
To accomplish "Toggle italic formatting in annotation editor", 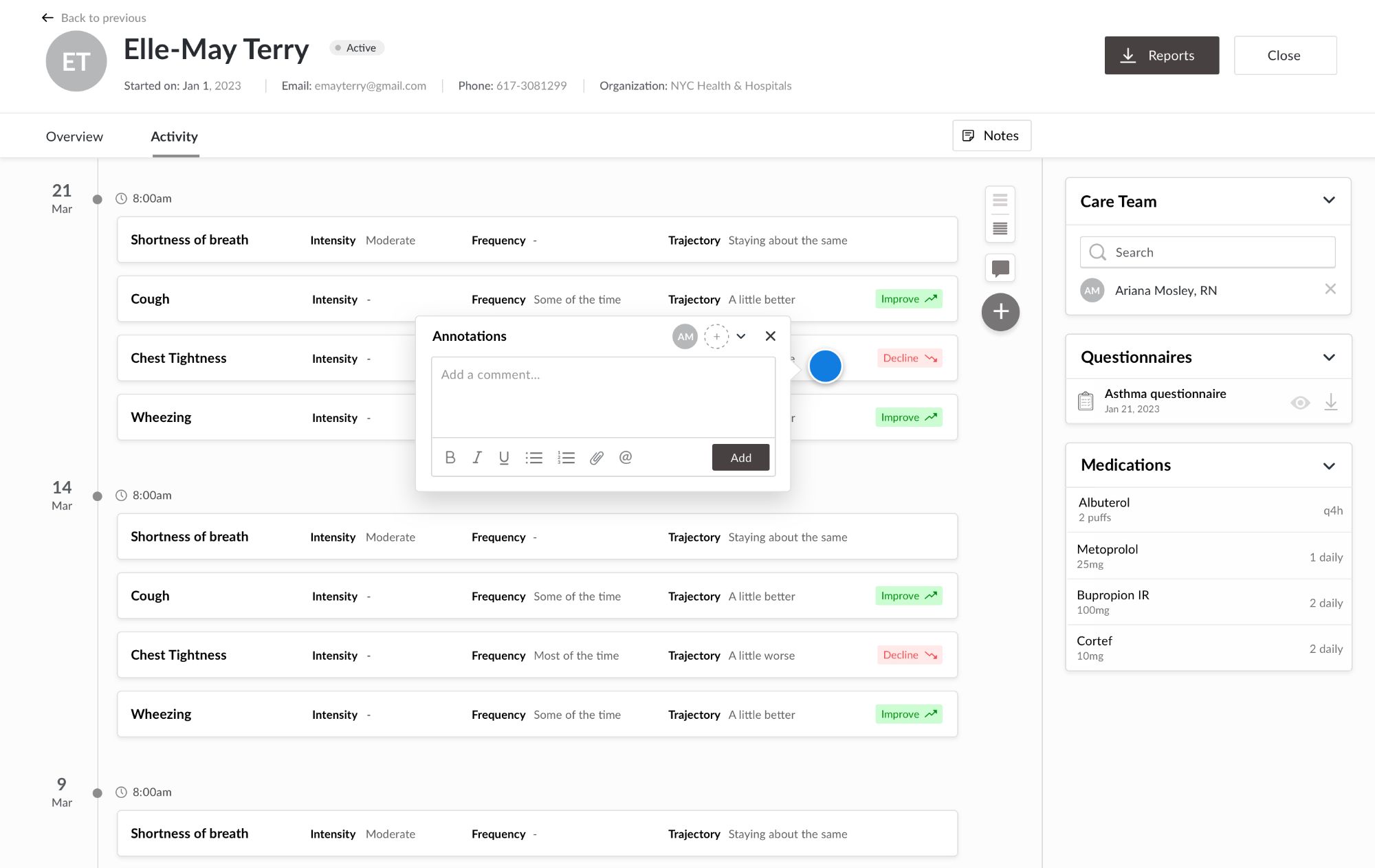I will click(x=477, y=458).
